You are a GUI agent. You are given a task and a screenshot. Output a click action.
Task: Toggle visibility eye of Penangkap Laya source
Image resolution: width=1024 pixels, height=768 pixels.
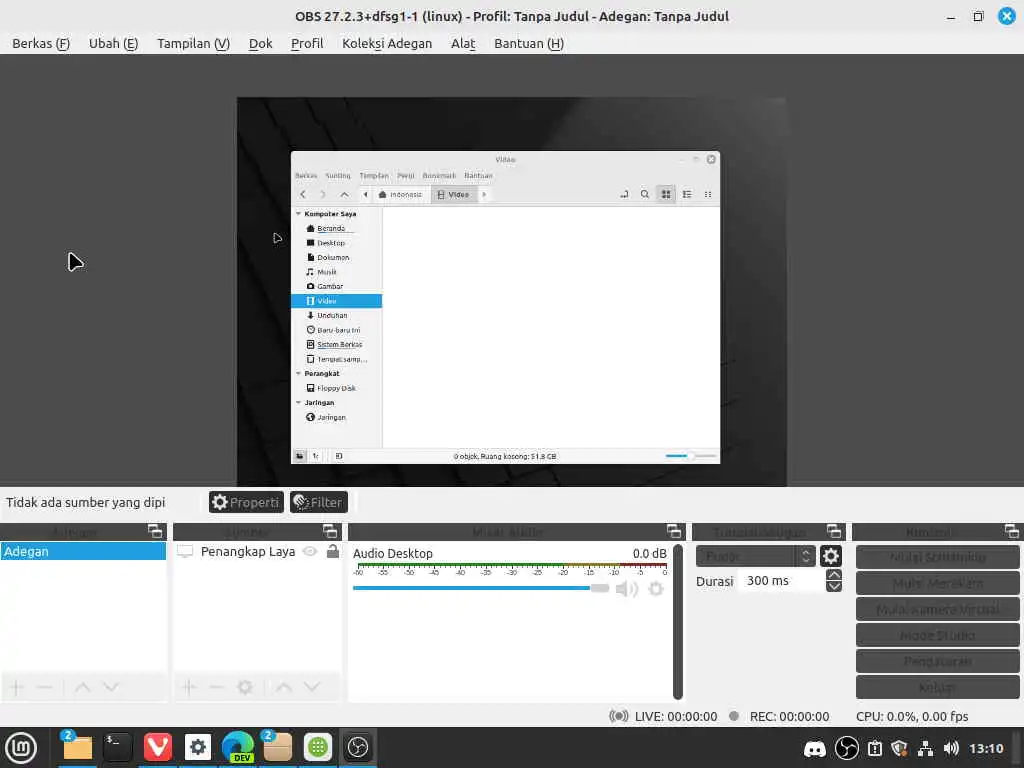click(x=310, y=552)
